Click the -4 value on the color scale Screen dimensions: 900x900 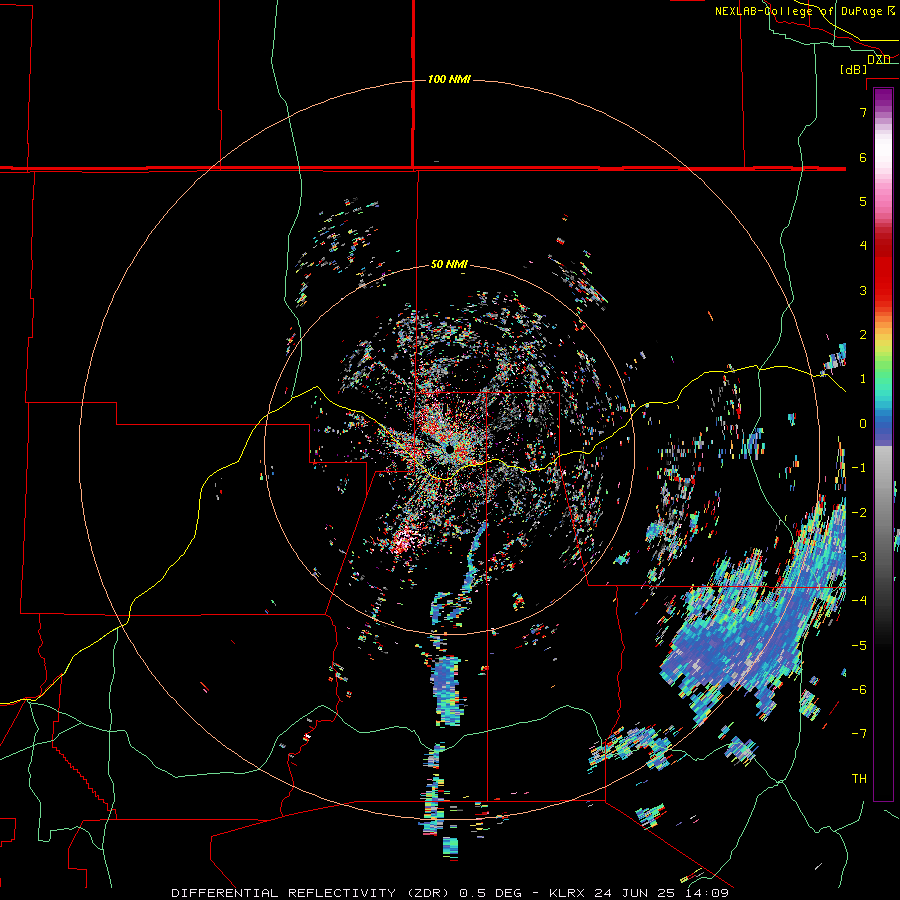859,600
